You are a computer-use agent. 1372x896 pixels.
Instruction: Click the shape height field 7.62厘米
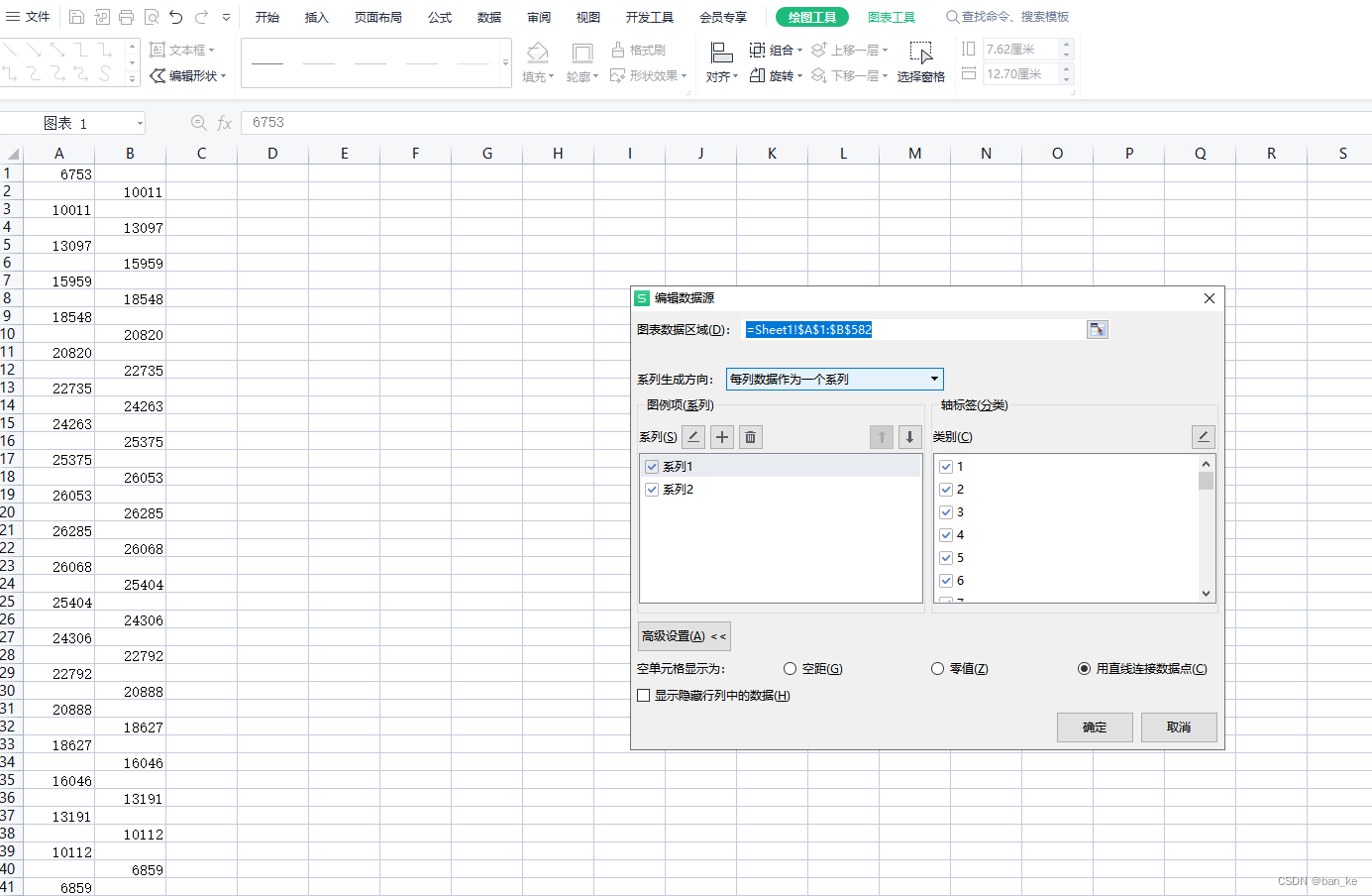coord(1020,50)
